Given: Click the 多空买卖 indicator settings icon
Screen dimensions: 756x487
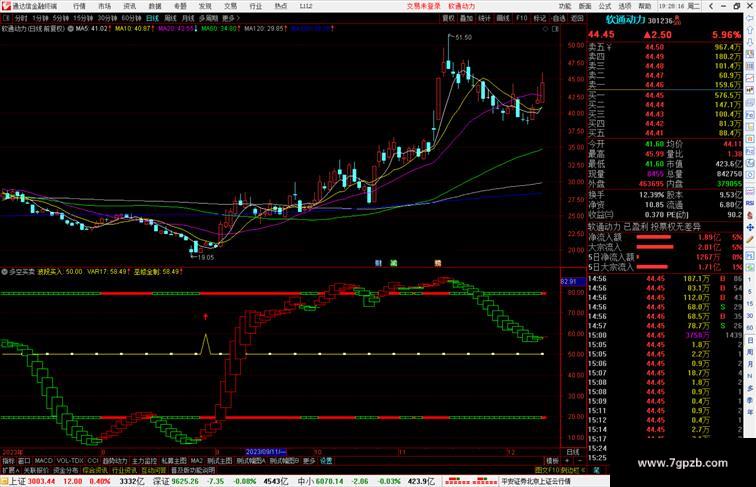Looking at the screenshot, I should point(5,272).
